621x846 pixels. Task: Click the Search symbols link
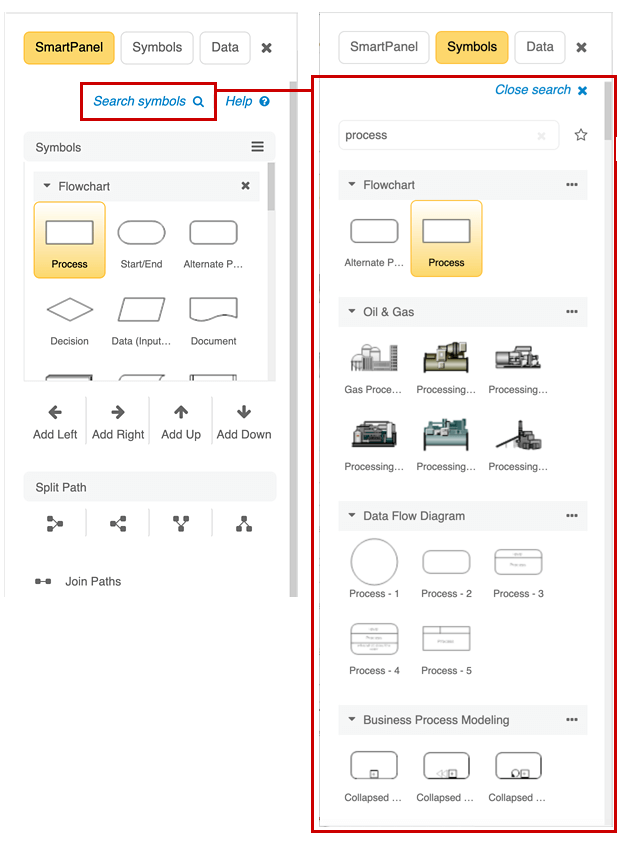[x=148, y=101]
